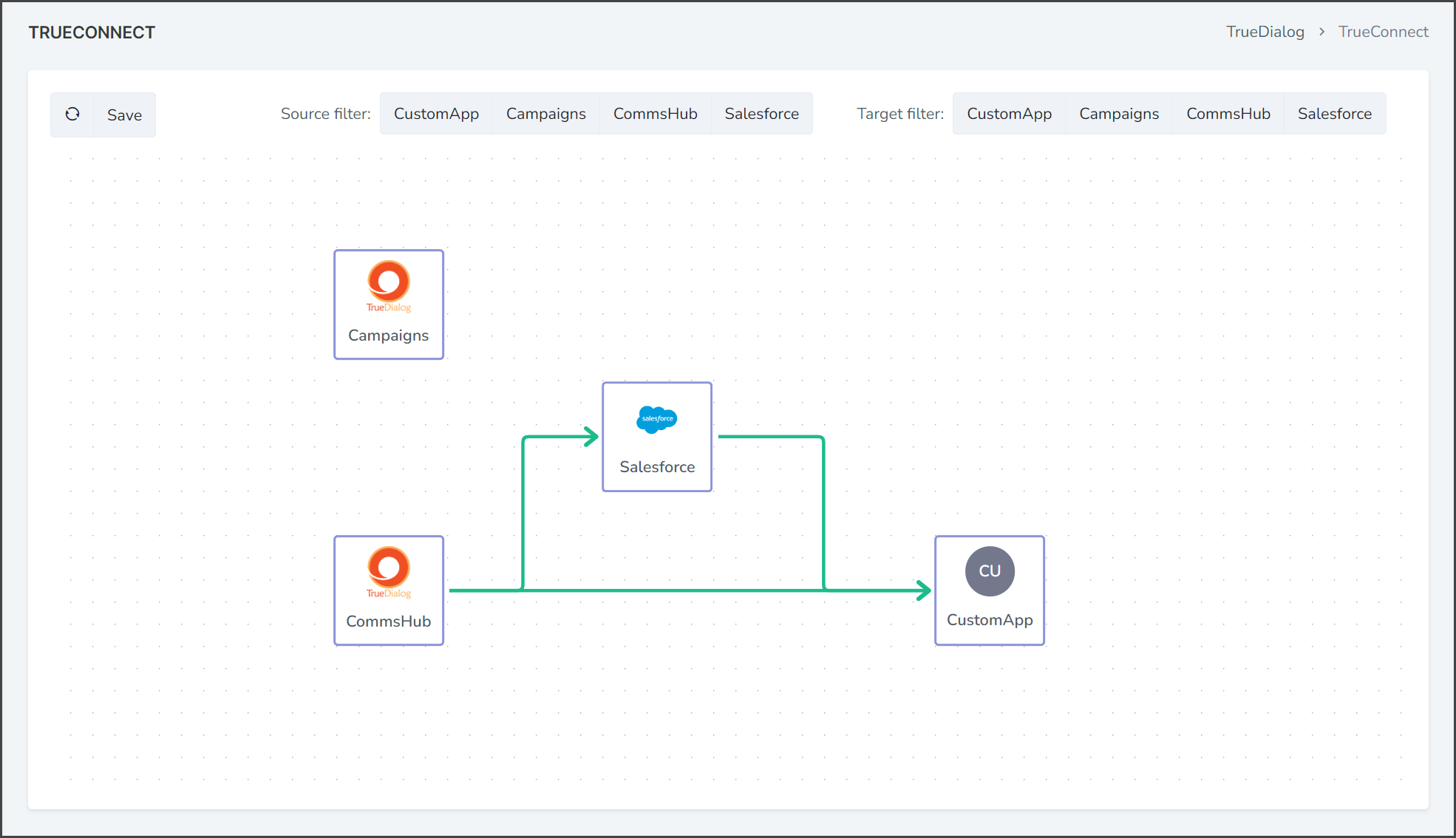The height and width of the screenshot is (838, 1456).
Task: Open the TrueConnect breadcrumb link
Action: (1384, 32)
